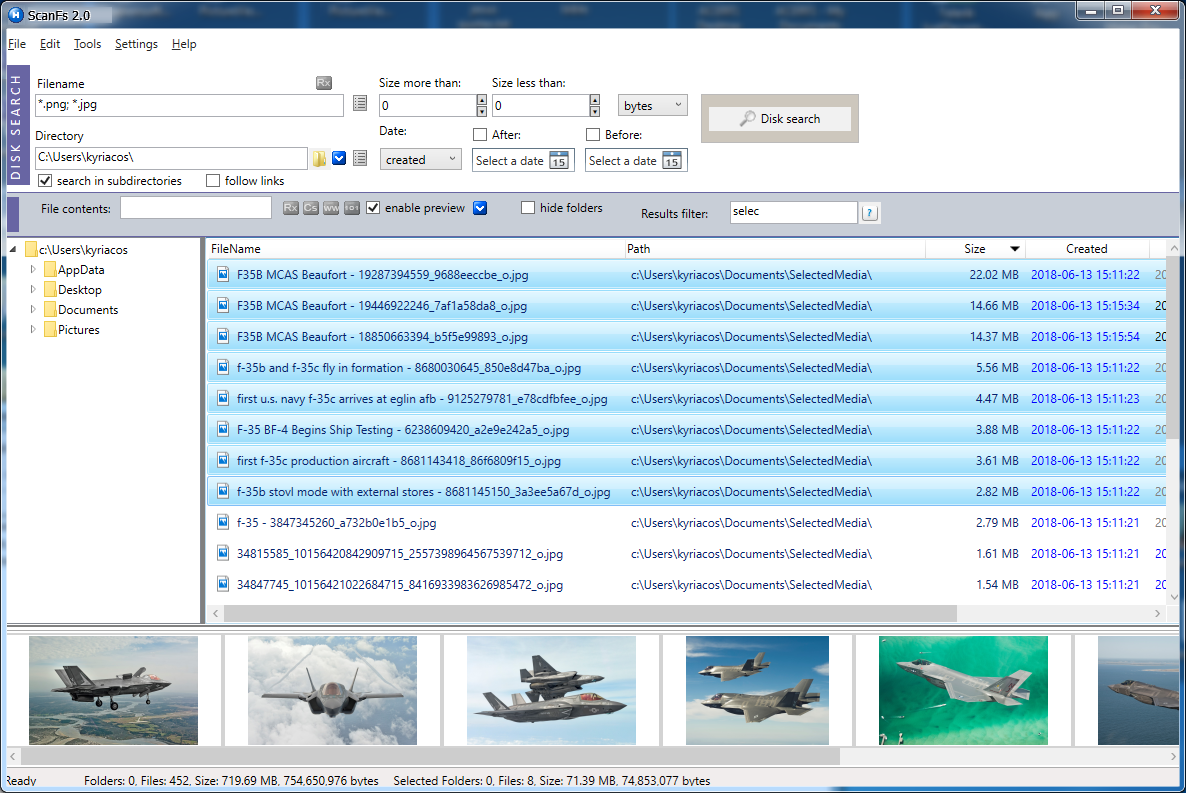Open the created date type dropdown
The image size is (1186, 793).
click(x=420, y=159)
